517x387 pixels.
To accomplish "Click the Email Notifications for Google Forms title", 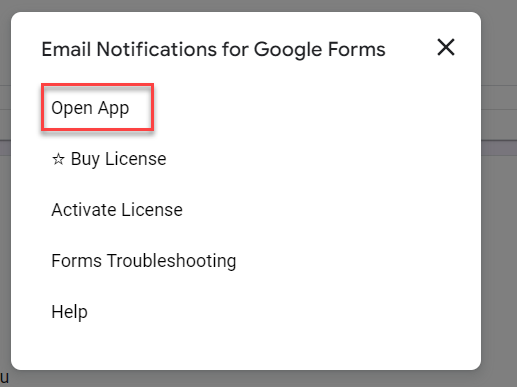I will (x=213, y=50).
